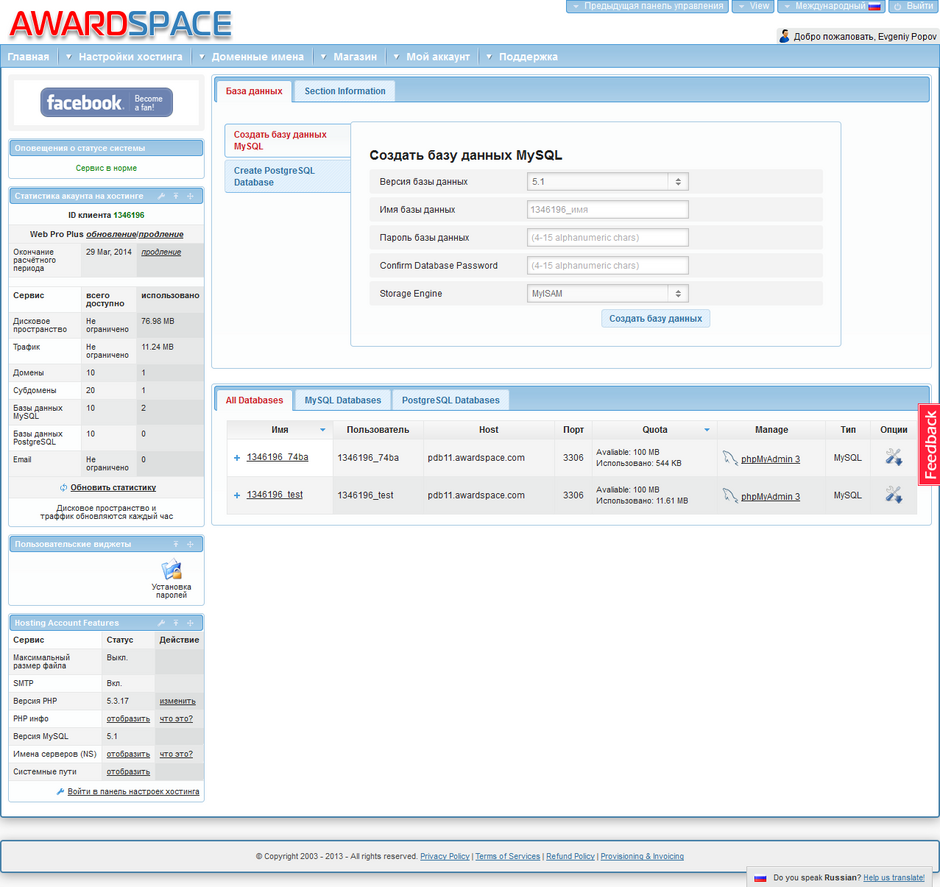Screen dimensions: 940x887
Task: Click the Terms of Services footer link
Action: click(x=508, y=856)
